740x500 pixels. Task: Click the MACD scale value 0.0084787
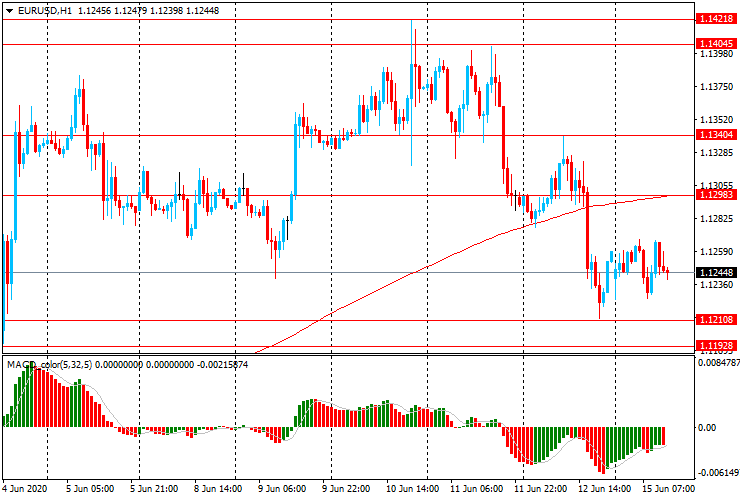pos(719,363)
